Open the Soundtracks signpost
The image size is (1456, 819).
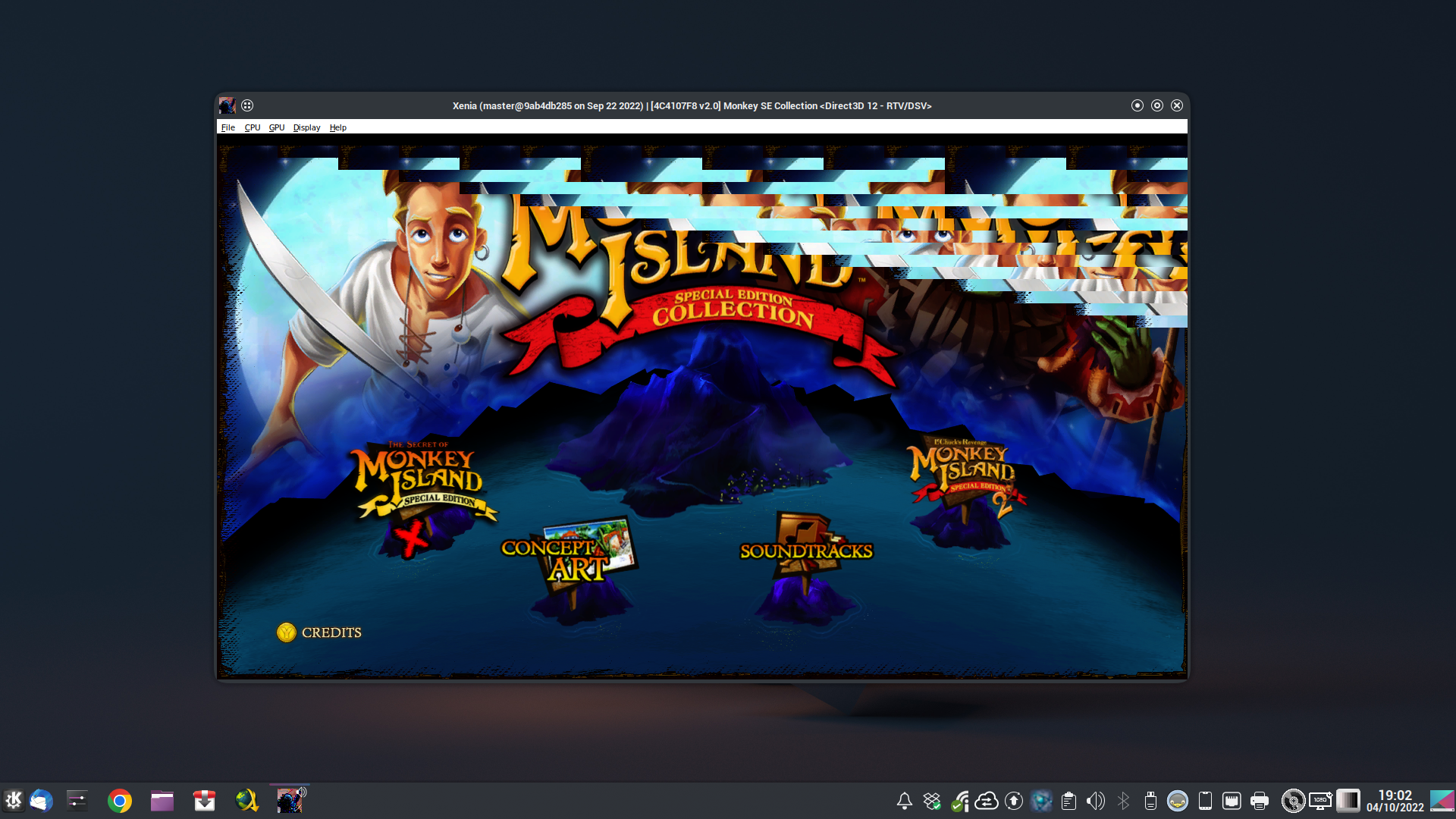(806, 550)
